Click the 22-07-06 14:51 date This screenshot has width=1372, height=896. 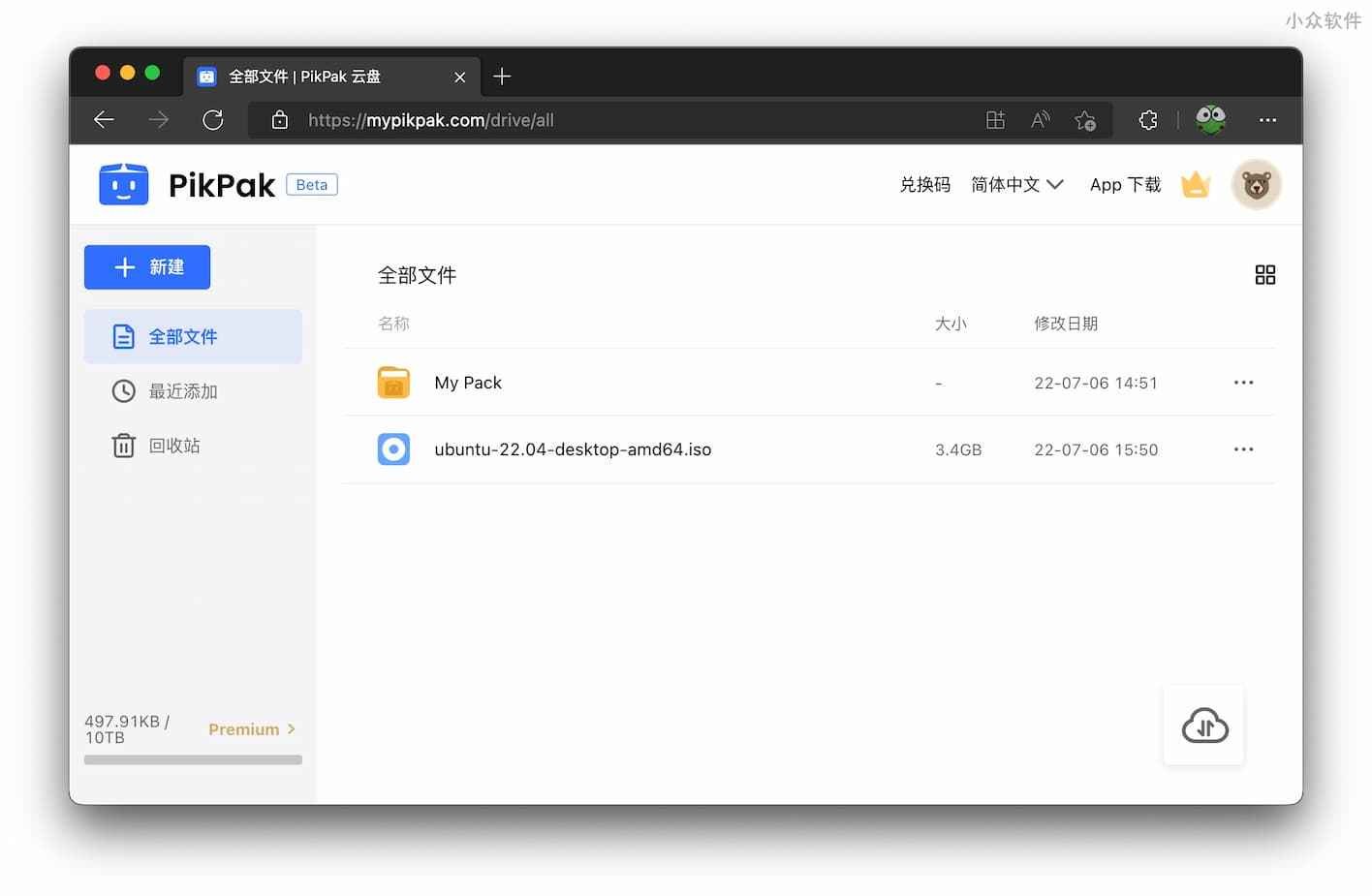tap(1096, 383)
